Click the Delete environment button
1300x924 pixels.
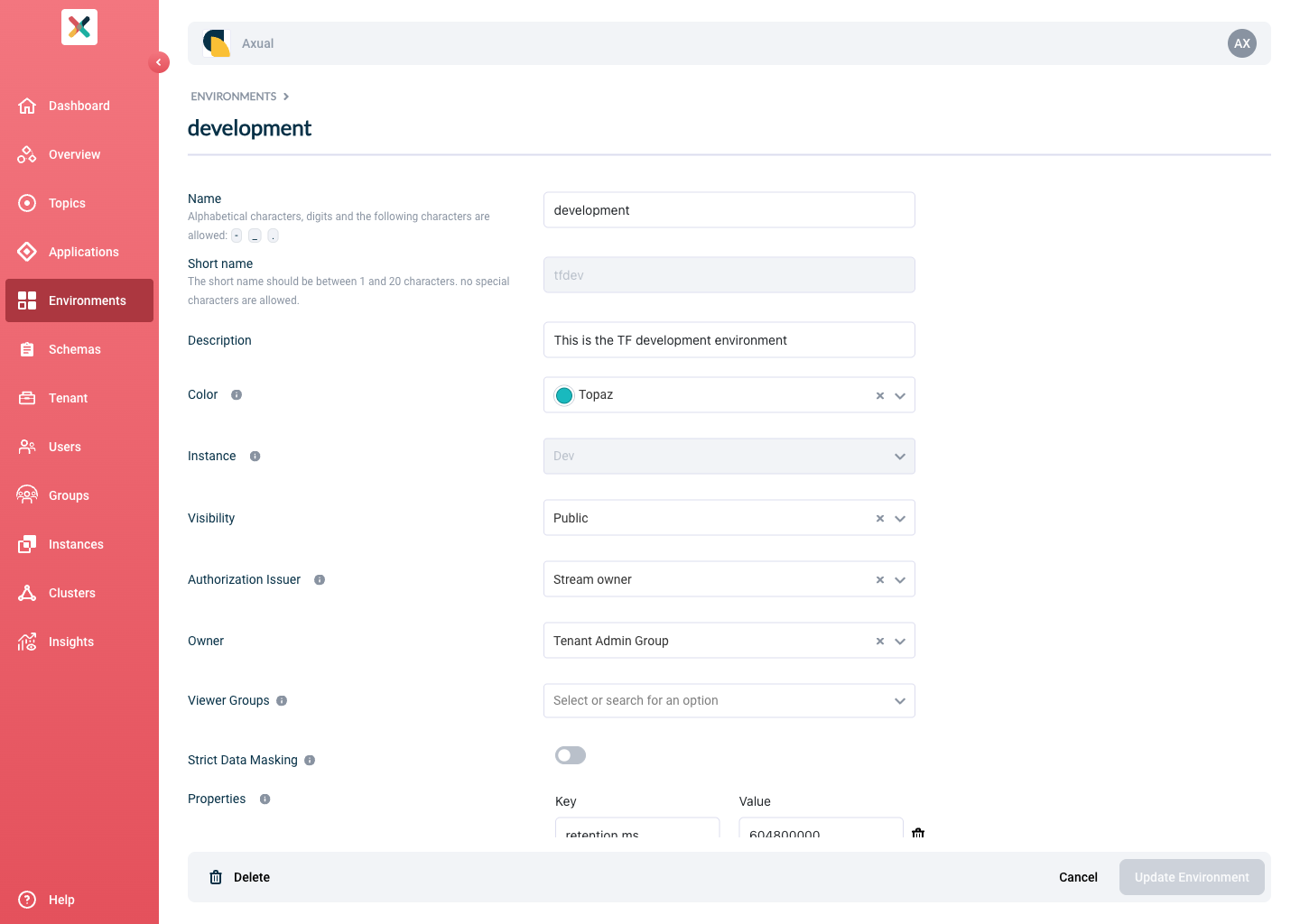[240, 877]
